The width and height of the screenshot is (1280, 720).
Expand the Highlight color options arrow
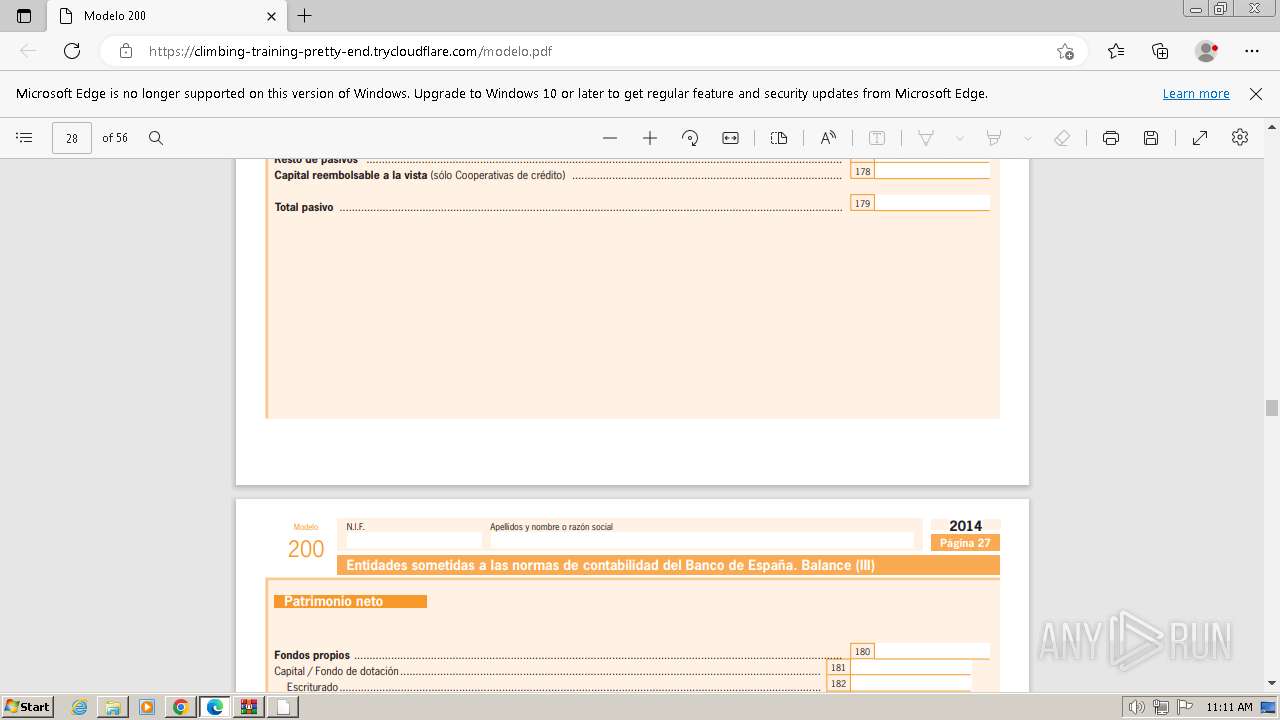(1027, 138)
